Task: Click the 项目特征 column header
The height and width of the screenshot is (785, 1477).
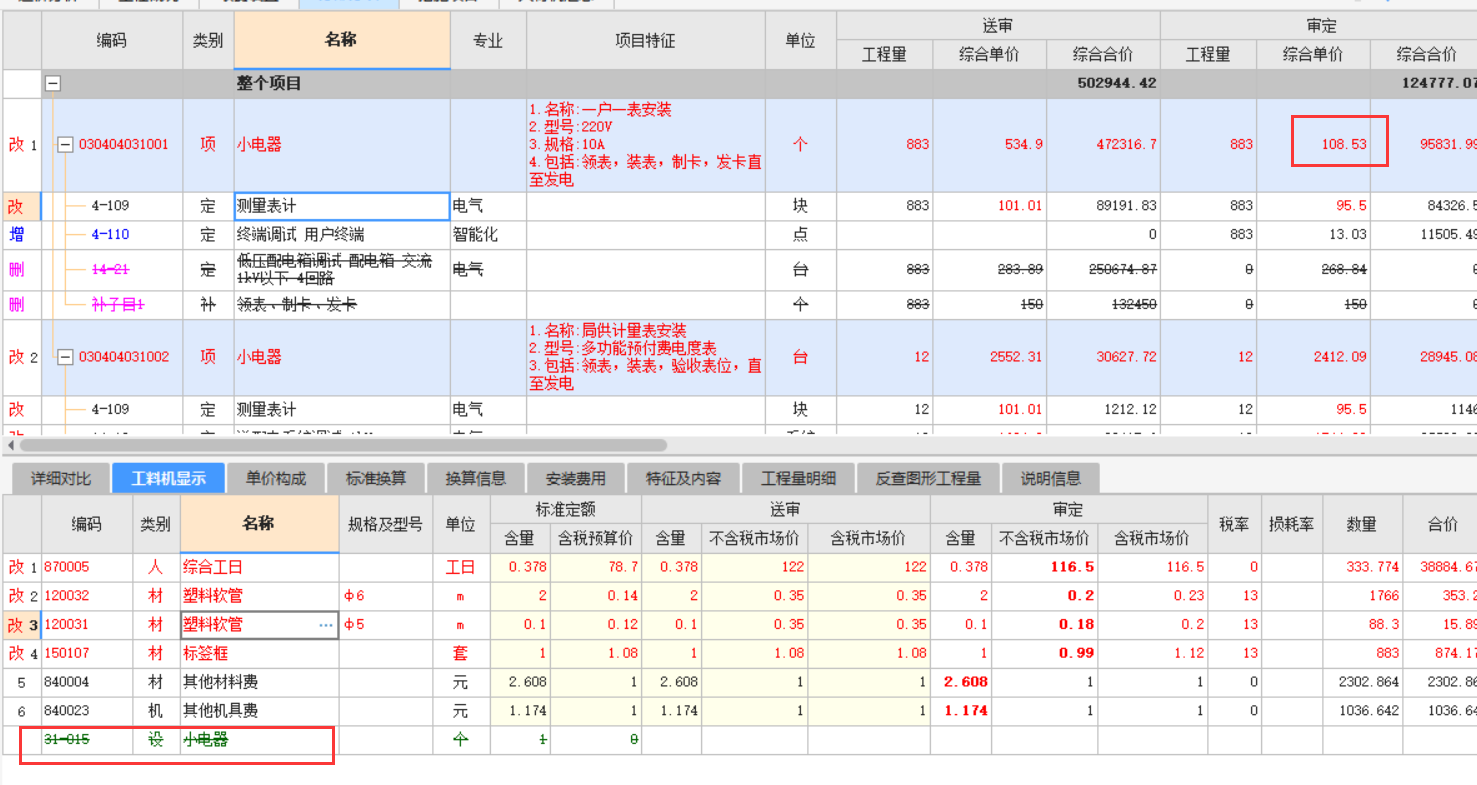Action: coord(645,40)
